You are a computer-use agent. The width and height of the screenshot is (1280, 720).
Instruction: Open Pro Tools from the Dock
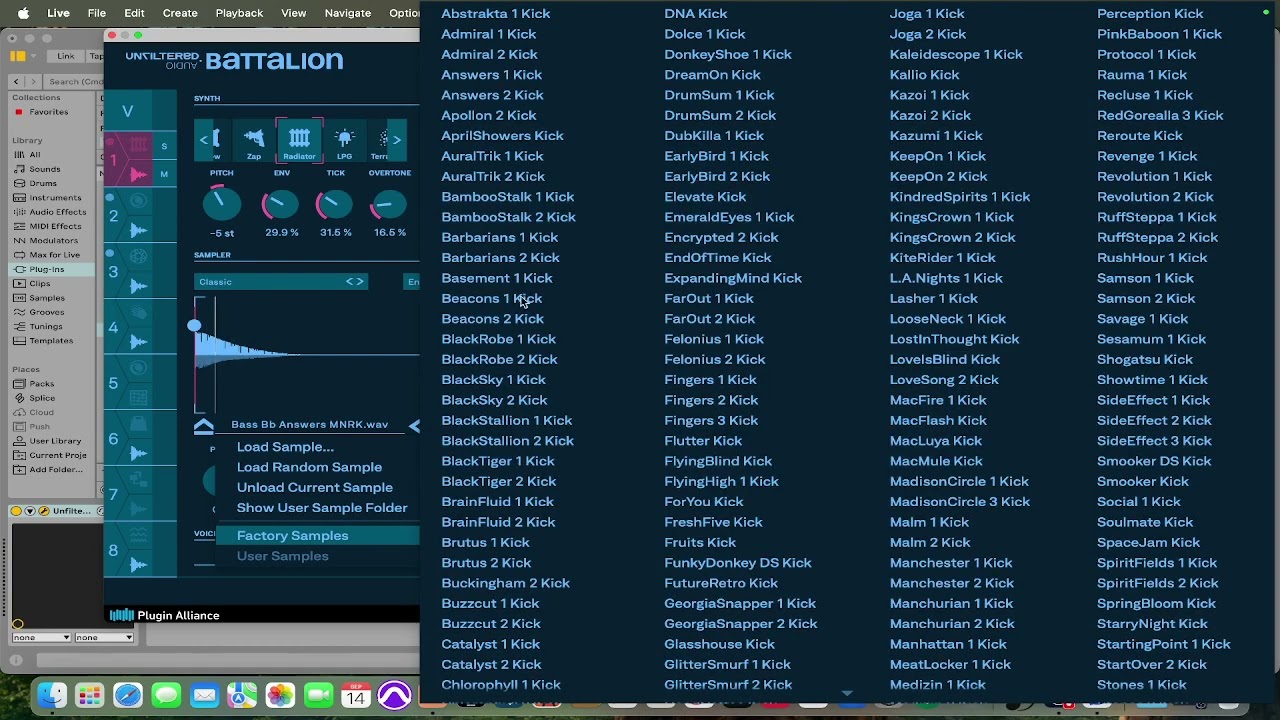pyautogui.click(x=394, y=695)
